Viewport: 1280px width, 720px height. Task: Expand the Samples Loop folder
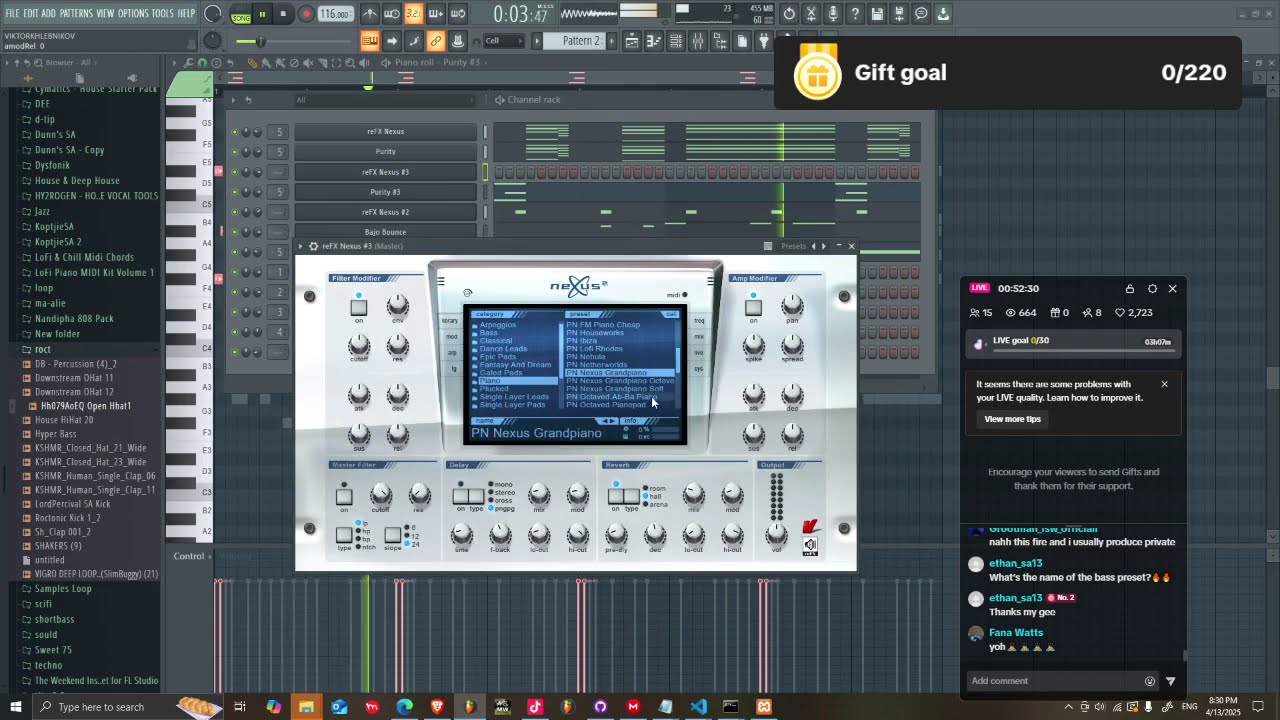[x=63, y=588]
